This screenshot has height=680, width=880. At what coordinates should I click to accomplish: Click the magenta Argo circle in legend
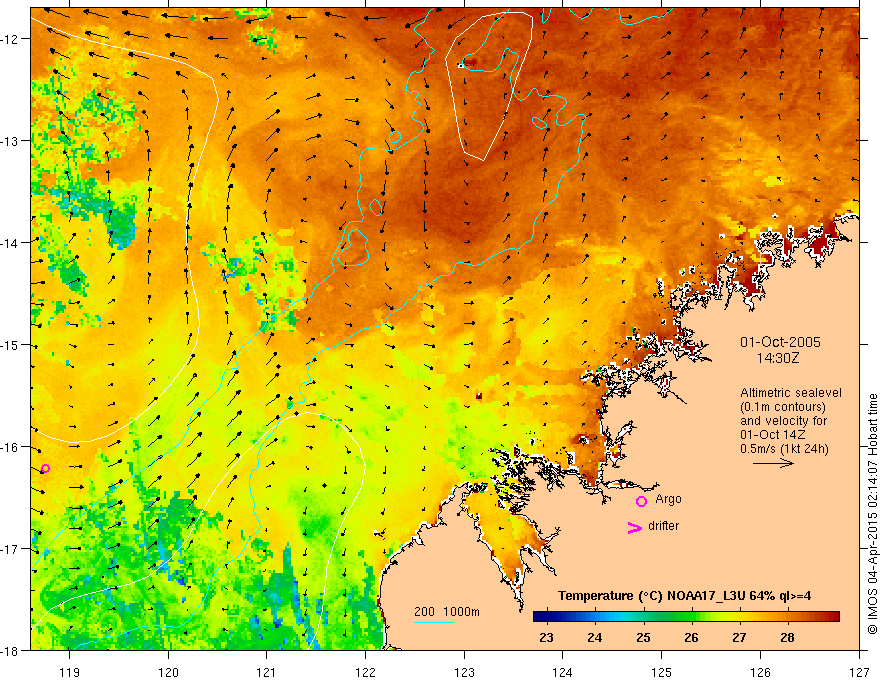pos(641,501)
